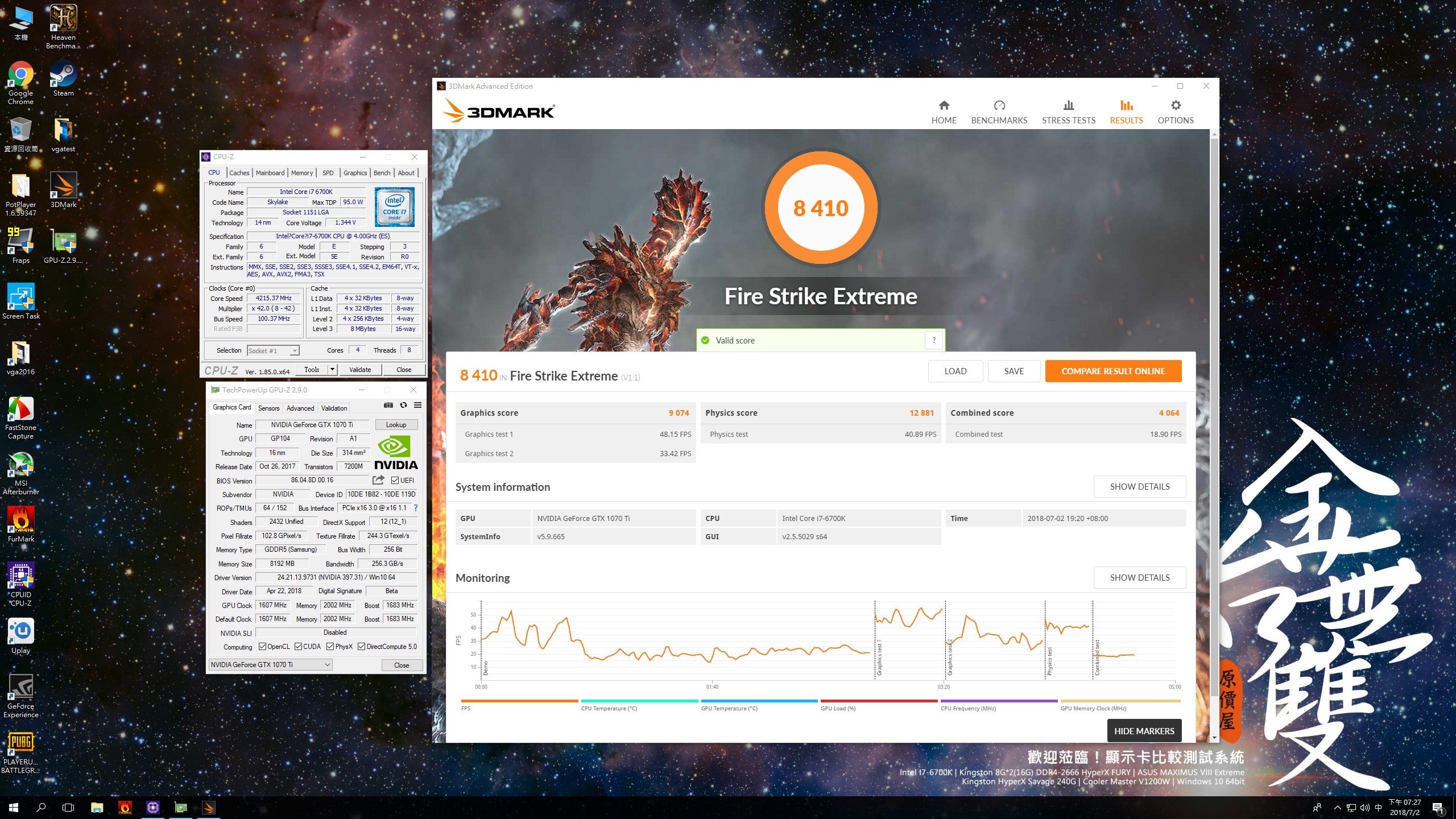Click the LOAD button in 3DMark

point(955,371)
